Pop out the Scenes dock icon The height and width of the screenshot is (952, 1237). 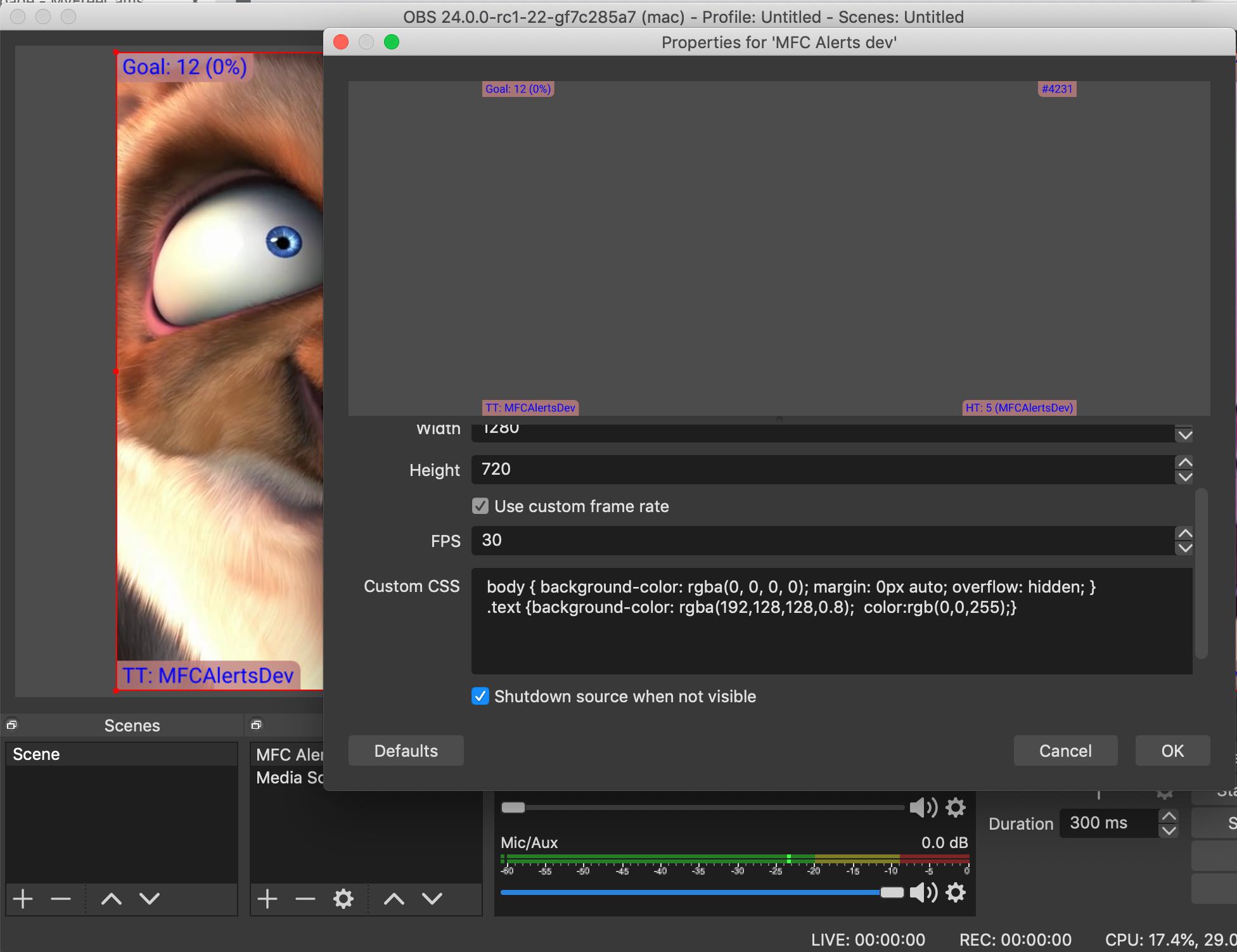pyautogui.click(x=11, y=724)
